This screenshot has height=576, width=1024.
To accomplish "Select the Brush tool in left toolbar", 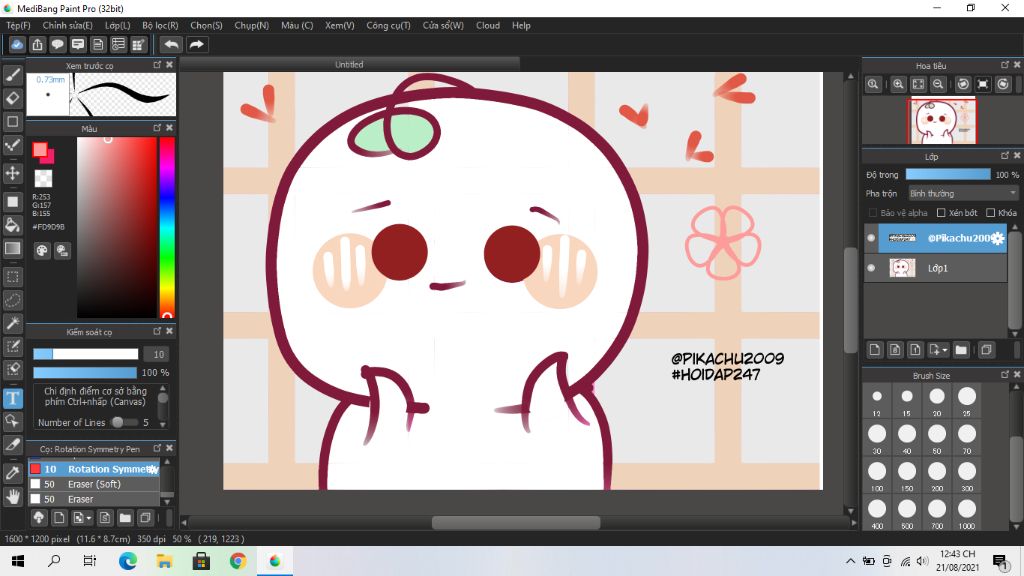I will point(12,75).
